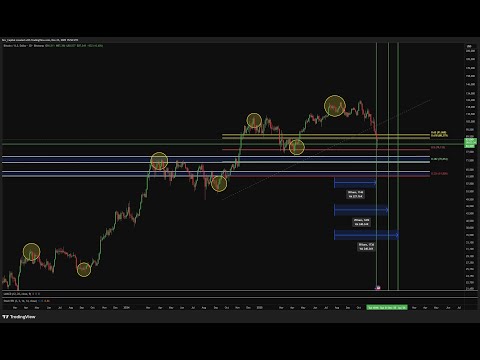Select the longest blue date-range measurement bar

[x=366, y=235]
